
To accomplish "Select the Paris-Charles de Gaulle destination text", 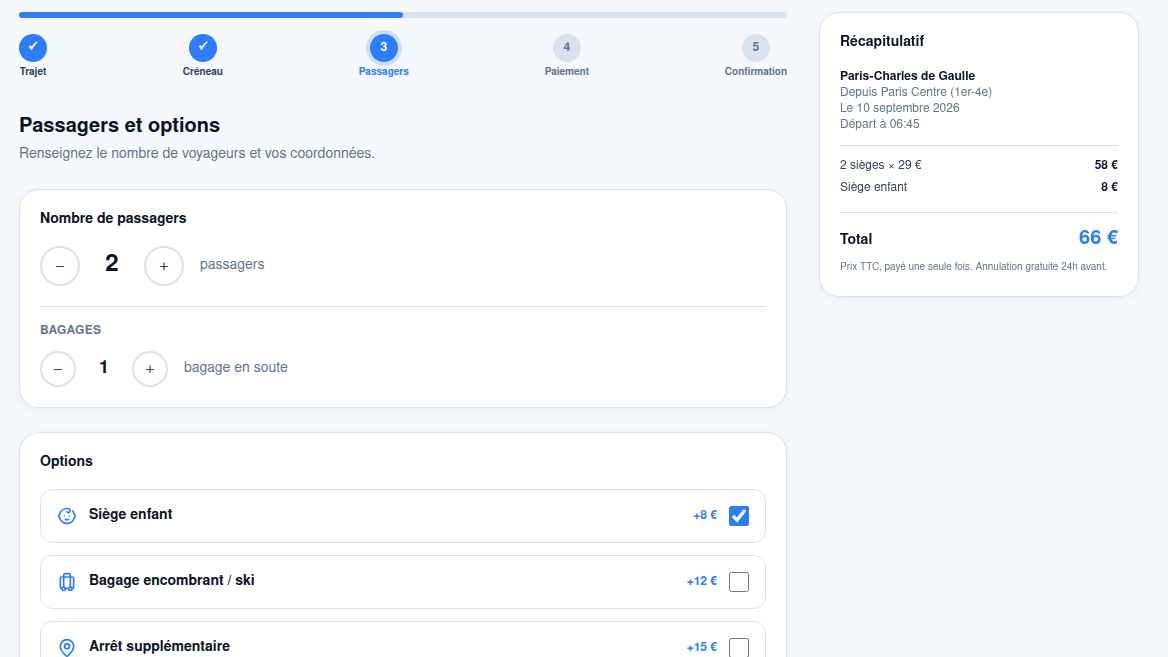I will (x=907, y=75).
